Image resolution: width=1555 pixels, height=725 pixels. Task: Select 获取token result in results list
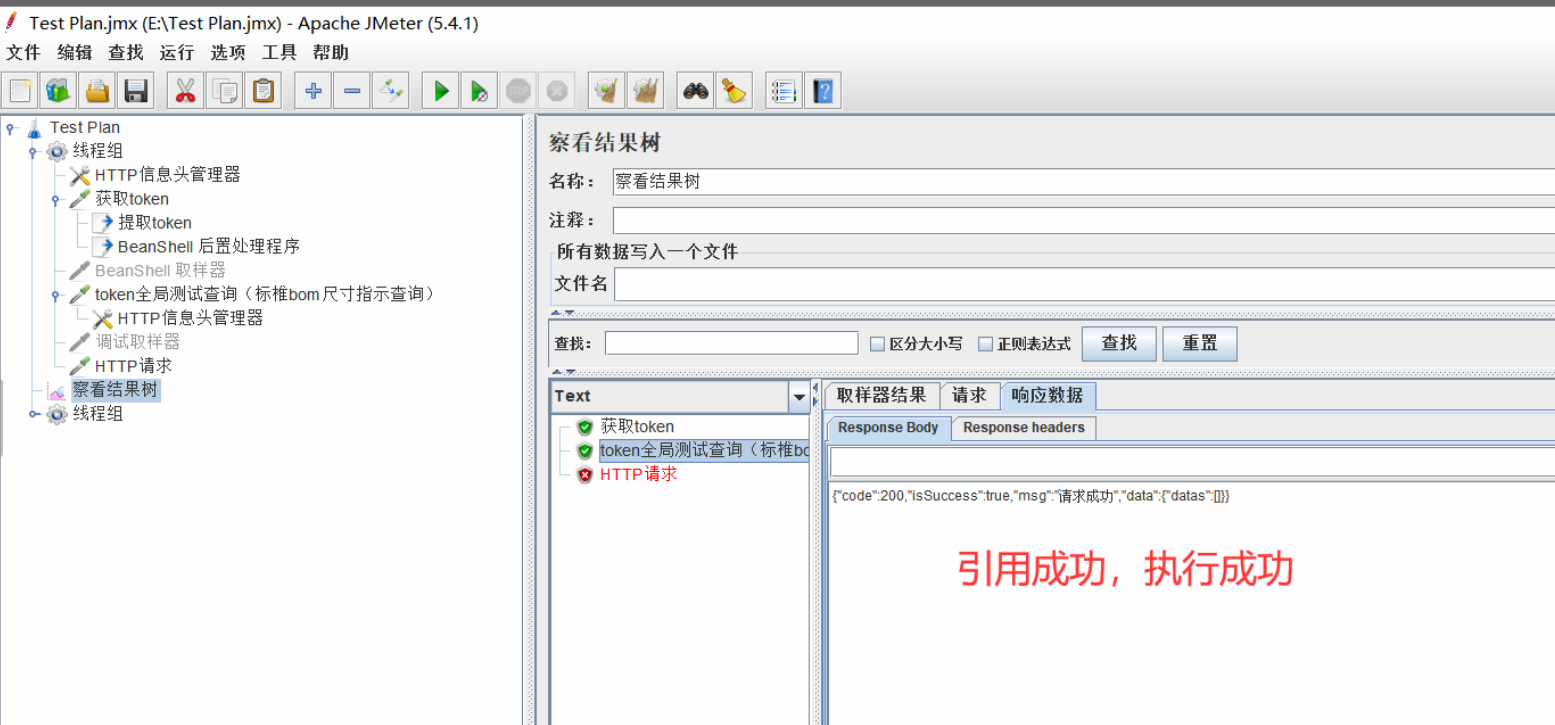[637, 427]
